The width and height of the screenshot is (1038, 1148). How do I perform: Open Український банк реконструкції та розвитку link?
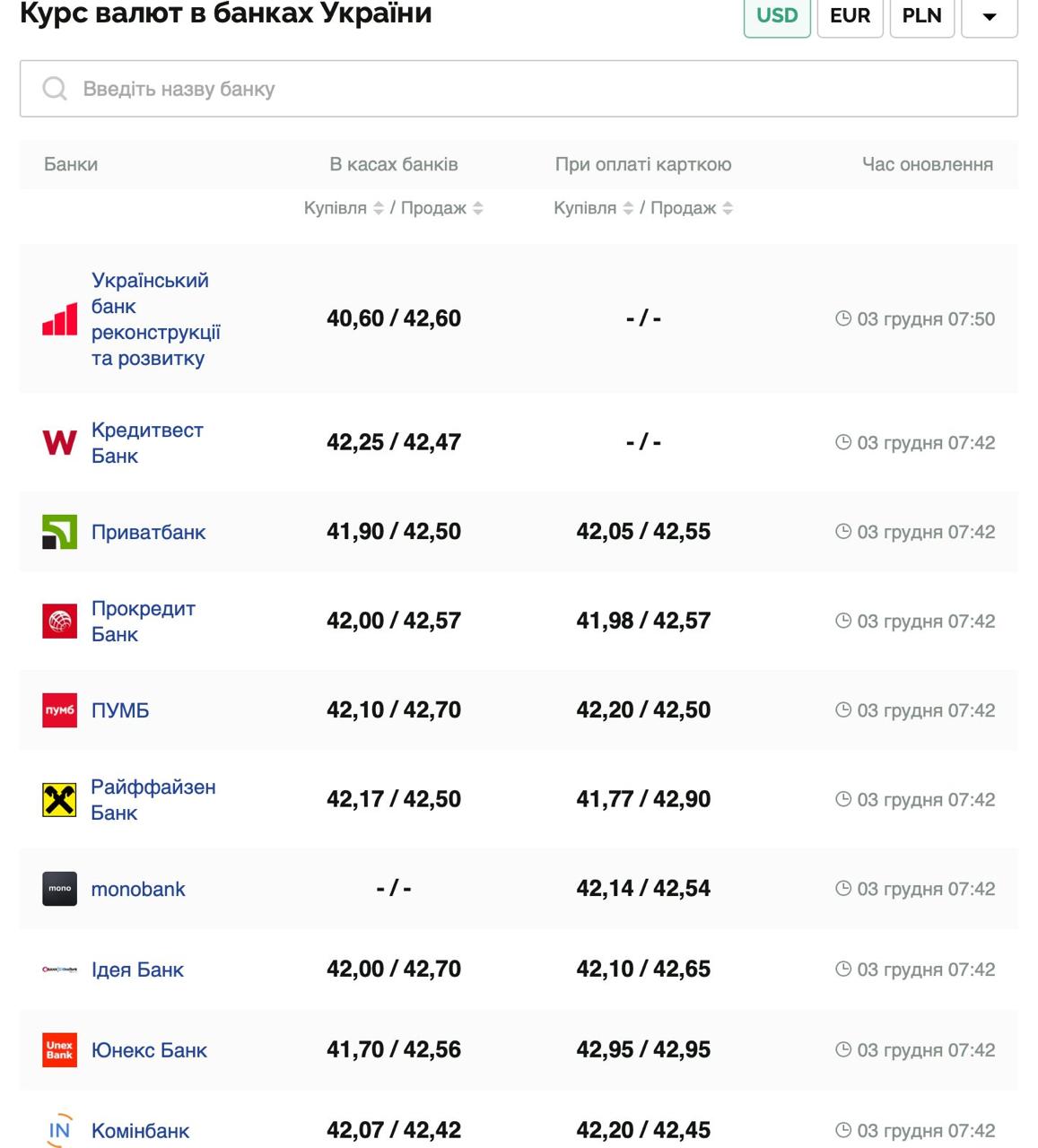coord(155,319)
